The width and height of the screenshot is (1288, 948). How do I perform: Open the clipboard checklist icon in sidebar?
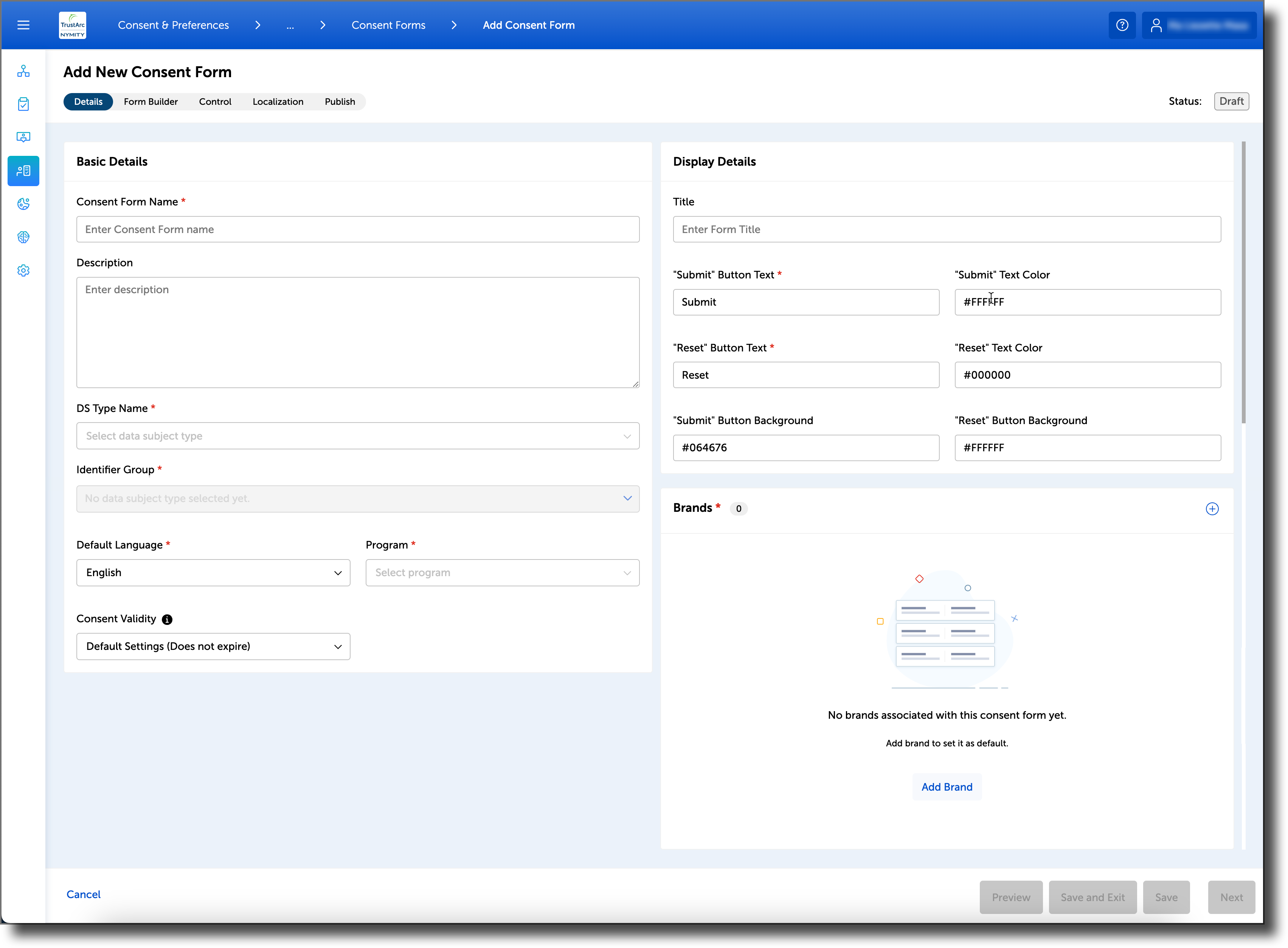pyautogui.click(x=23, y=104)
